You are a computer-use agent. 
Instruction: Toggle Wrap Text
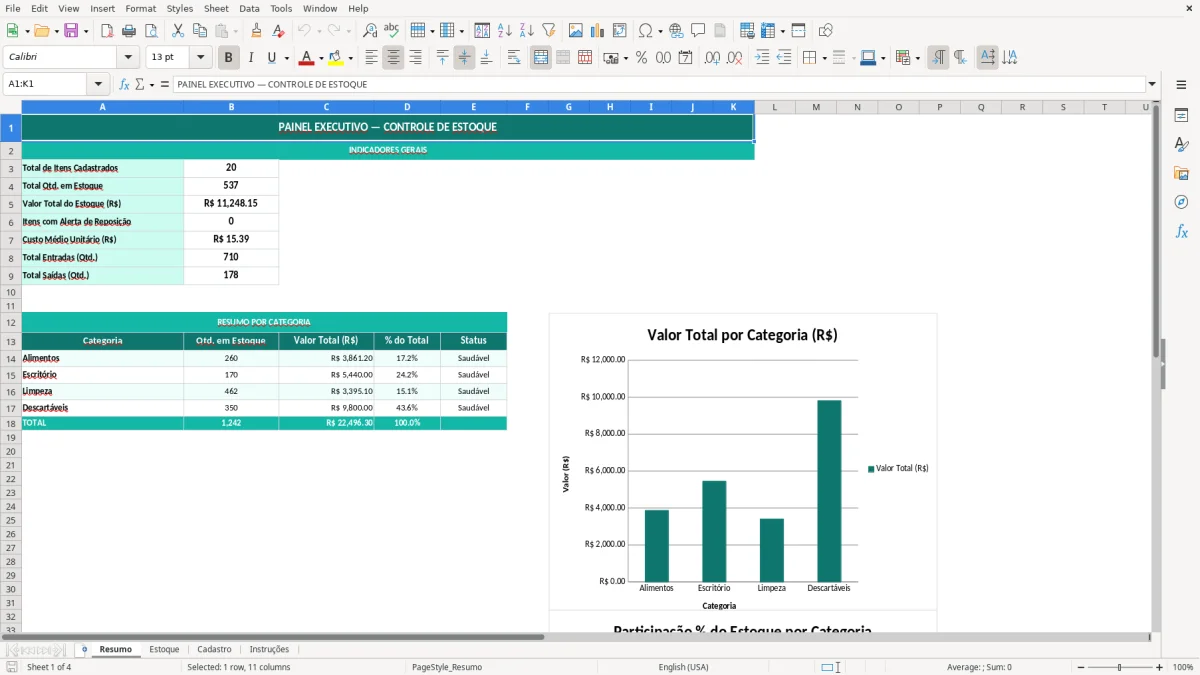[x=514, y=58]
